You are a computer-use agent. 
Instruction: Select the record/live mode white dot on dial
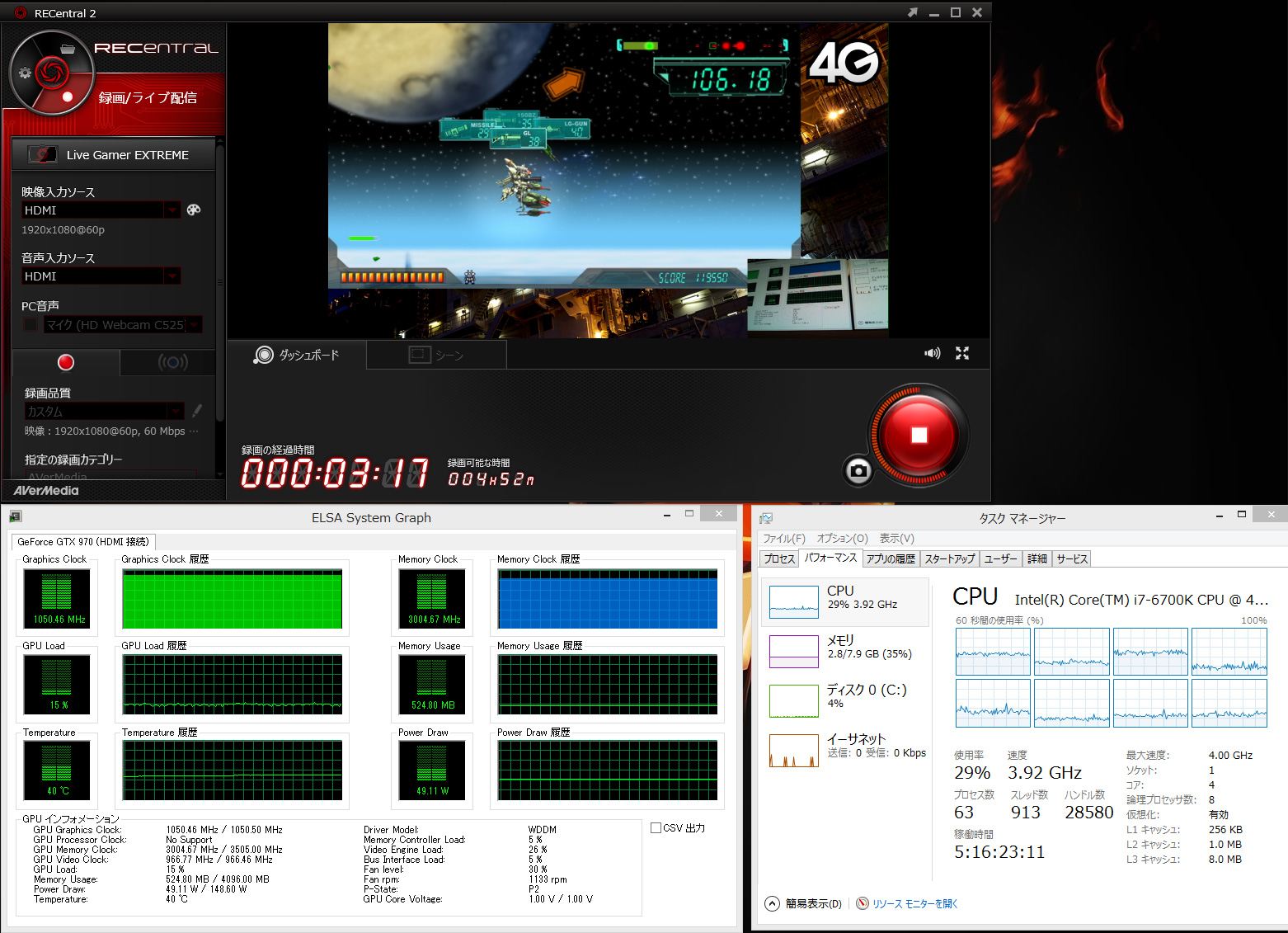[68, 97]
